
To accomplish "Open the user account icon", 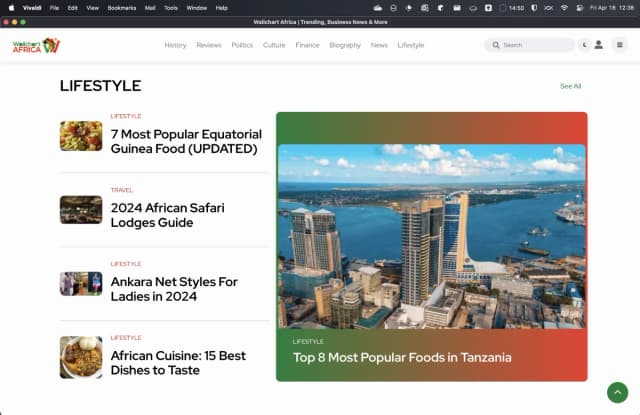I will click(598, 45).
